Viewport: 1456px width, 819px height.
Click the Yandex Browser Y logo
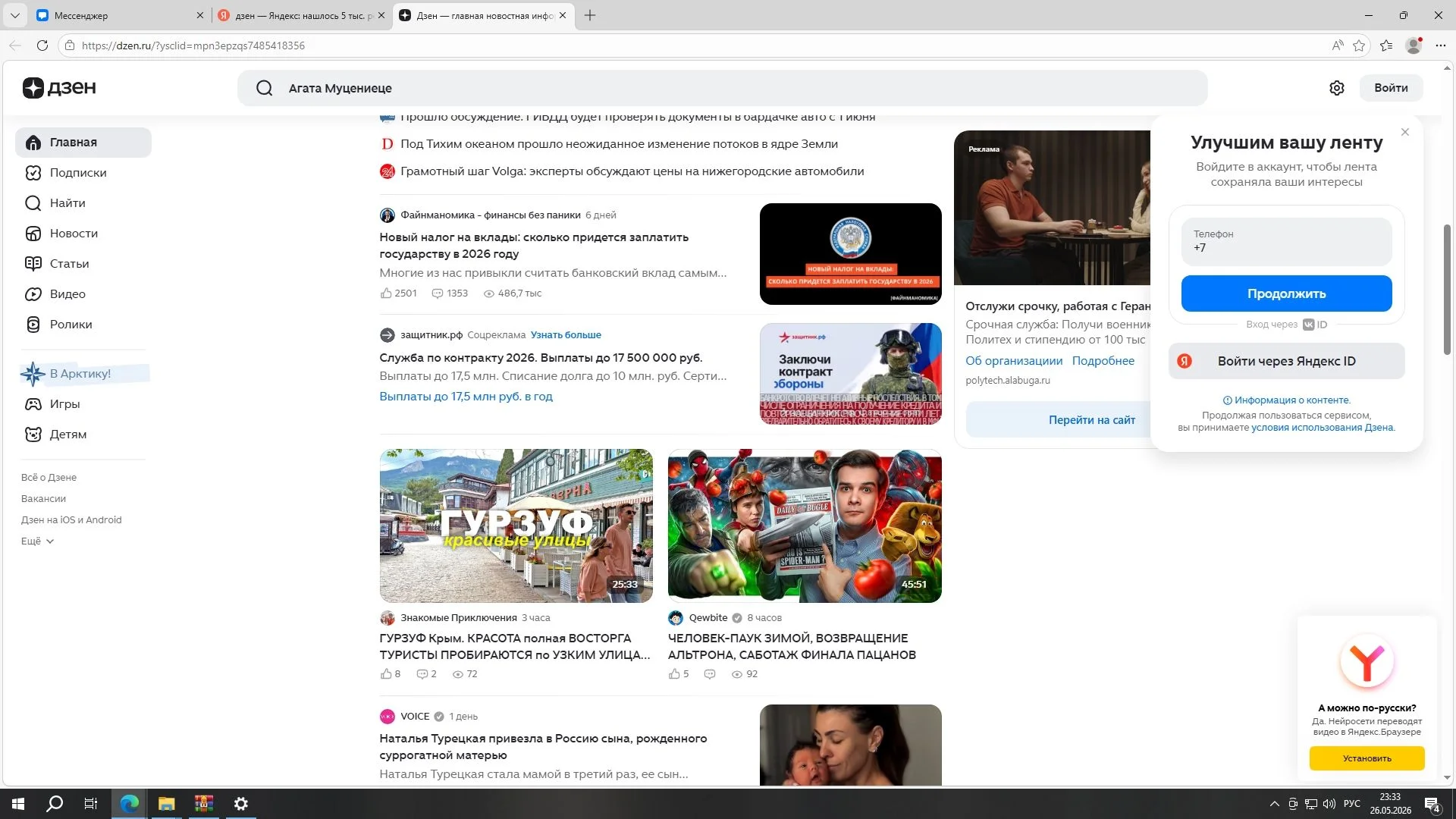click(1367, 661)
